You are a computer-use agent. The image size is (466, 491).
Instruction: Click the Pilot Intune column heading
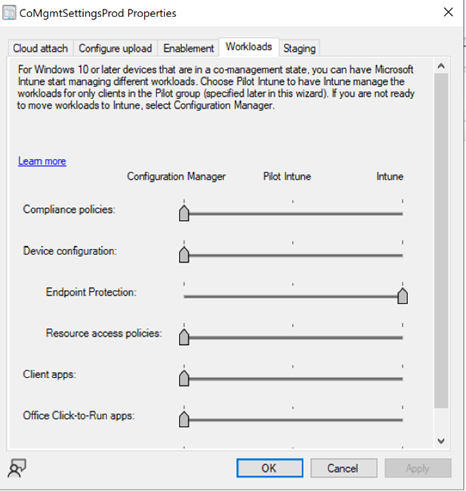[287, 176]
